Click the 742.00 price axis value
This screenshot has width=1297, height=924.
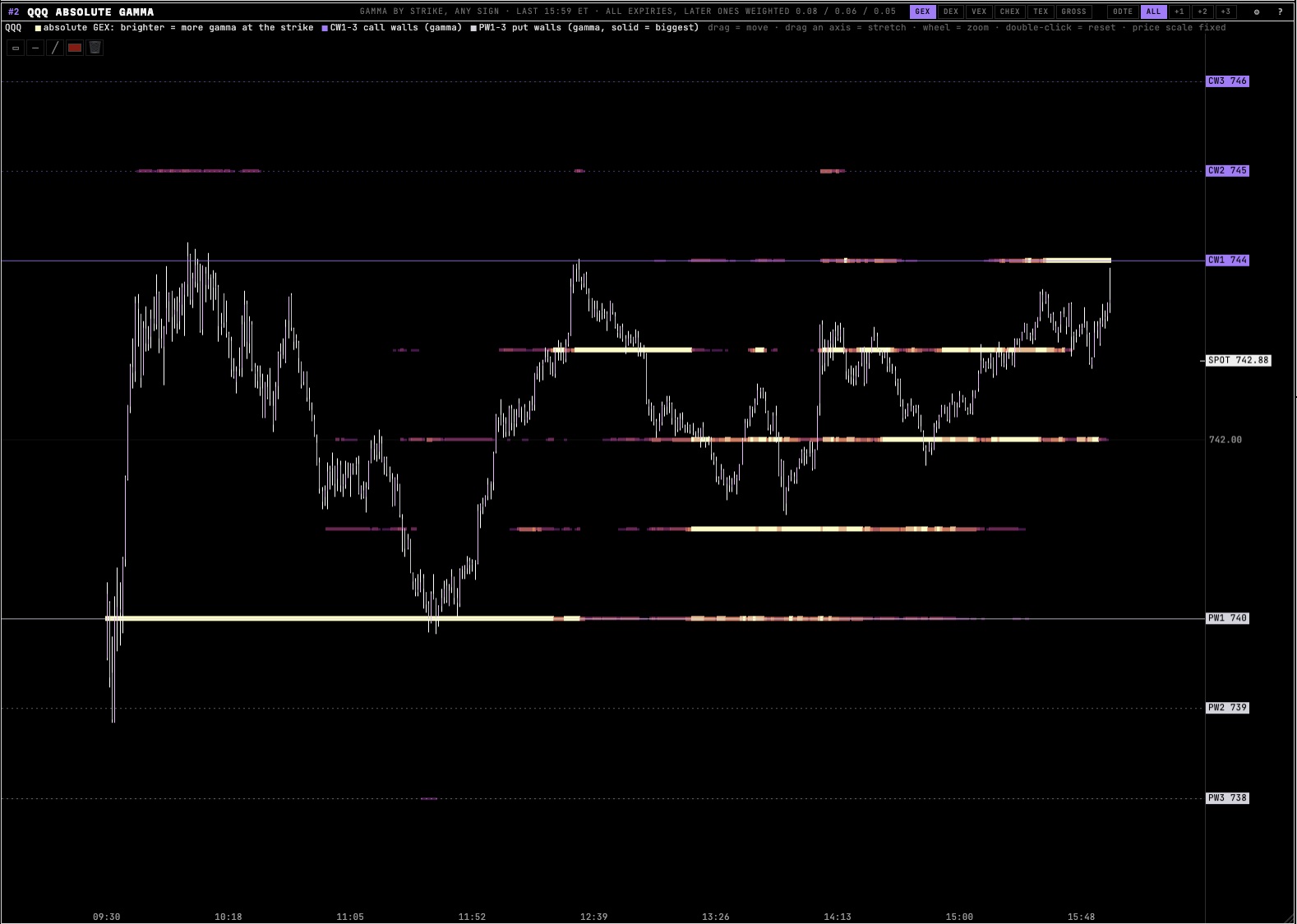(x=1225, y=440)
